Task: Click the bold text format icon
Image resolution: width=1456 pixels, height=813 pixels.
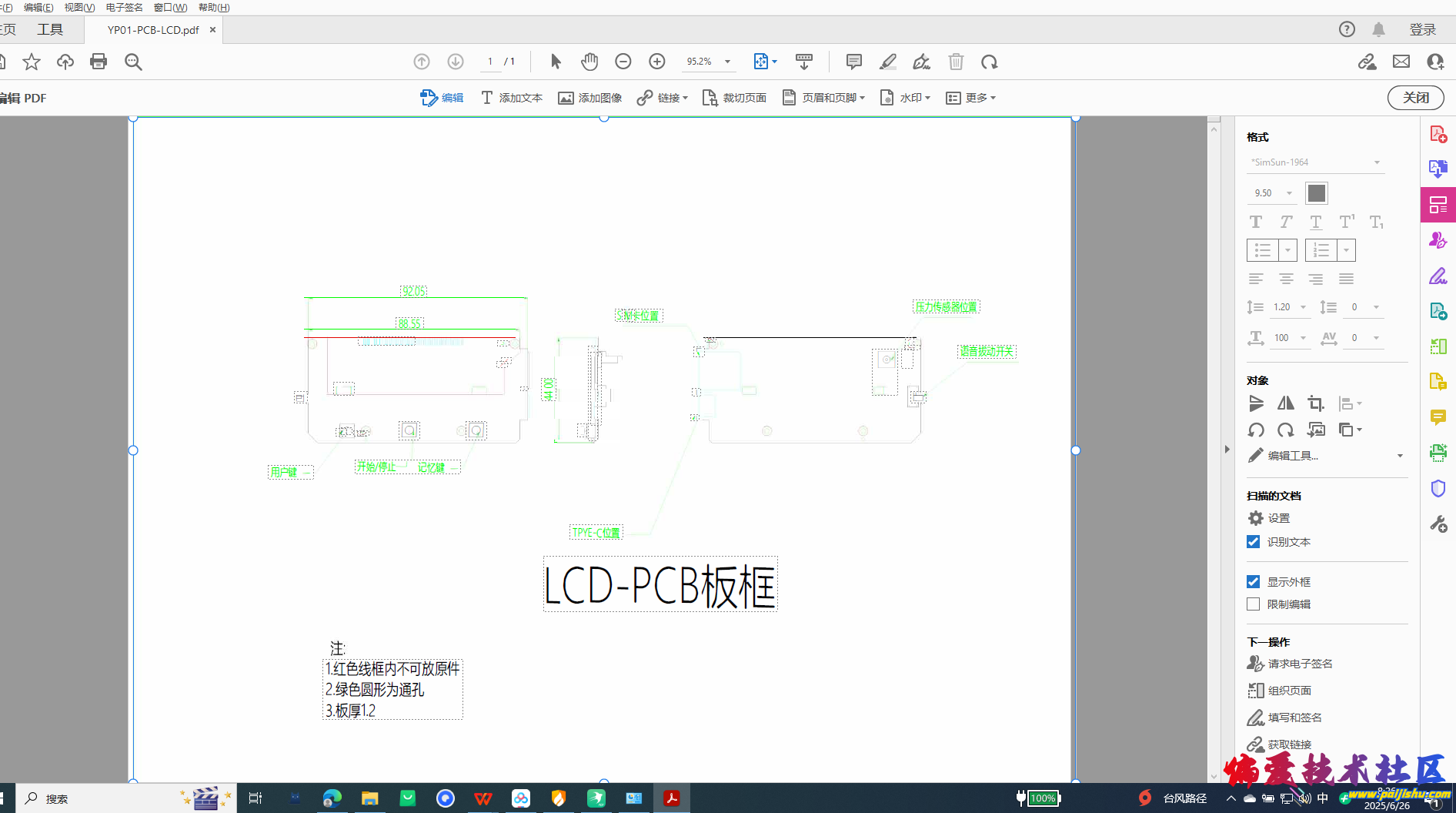Action: [x=1256, y=222]
